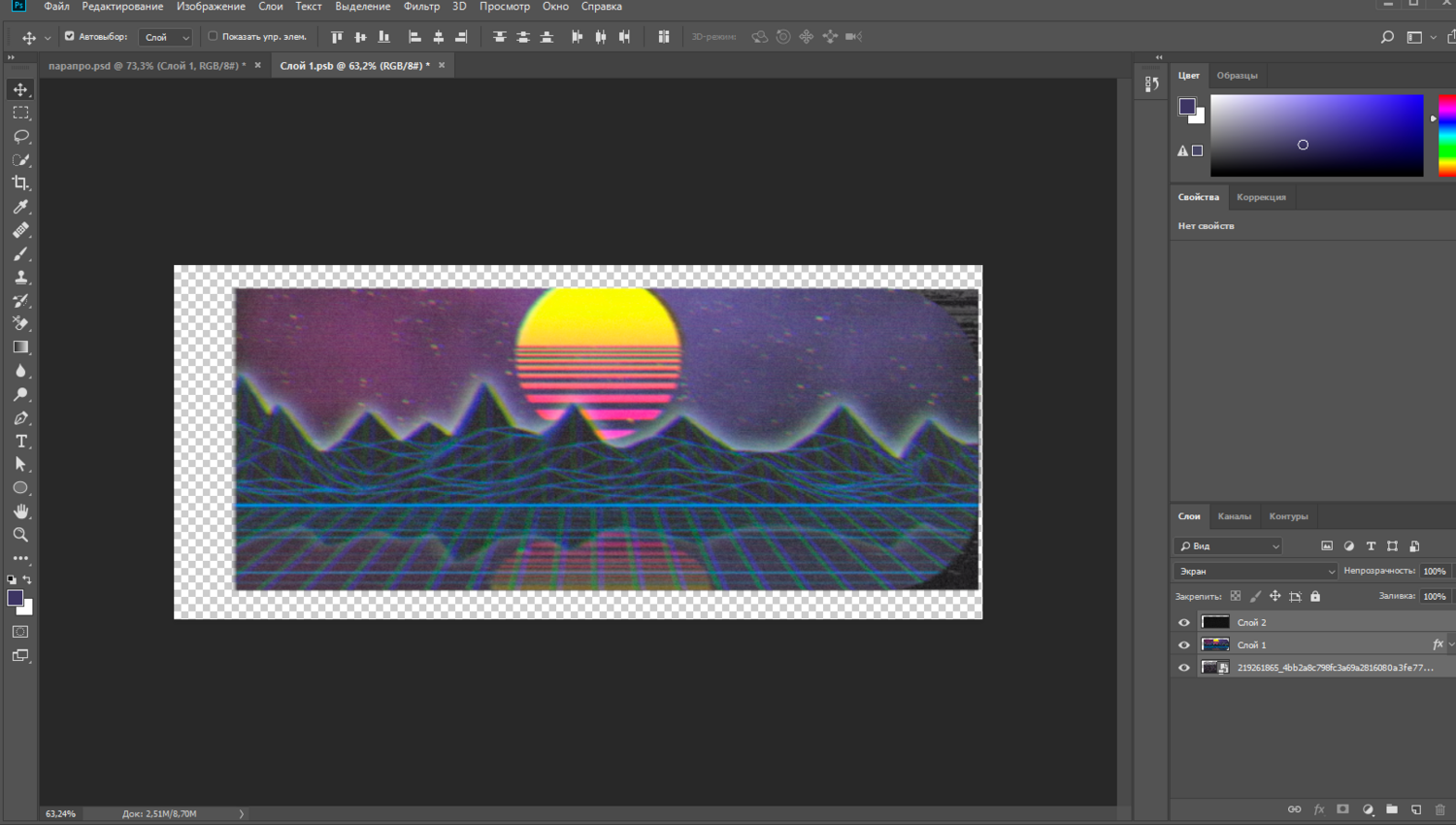Image resolution: width=1456 pixels, height=825 pixels.
Task: Open the layer filter Вид dropdown
Action: point(1228,546)
